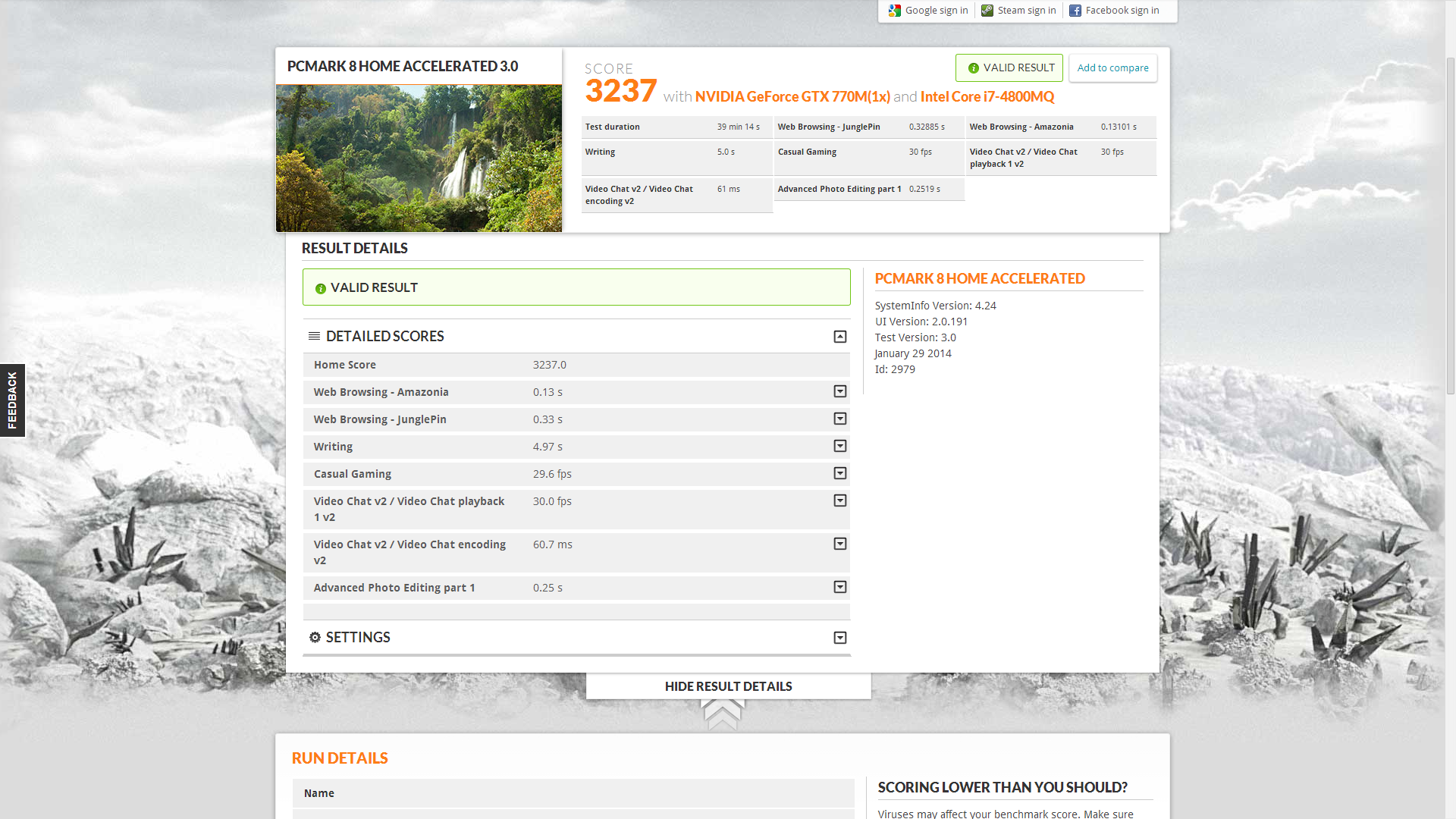Click the January 29 2014 date text
Screen dimensions: 1456x819
coord(913,353)
